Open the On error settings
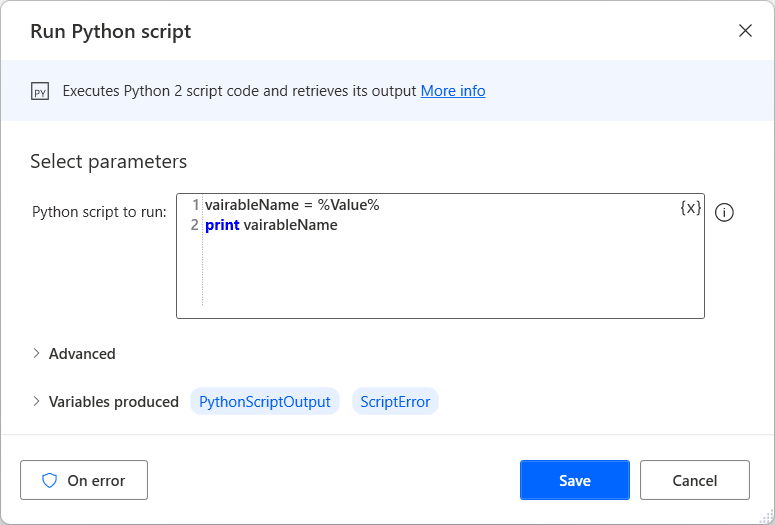The image size is (775, 525). click(84, 480)
